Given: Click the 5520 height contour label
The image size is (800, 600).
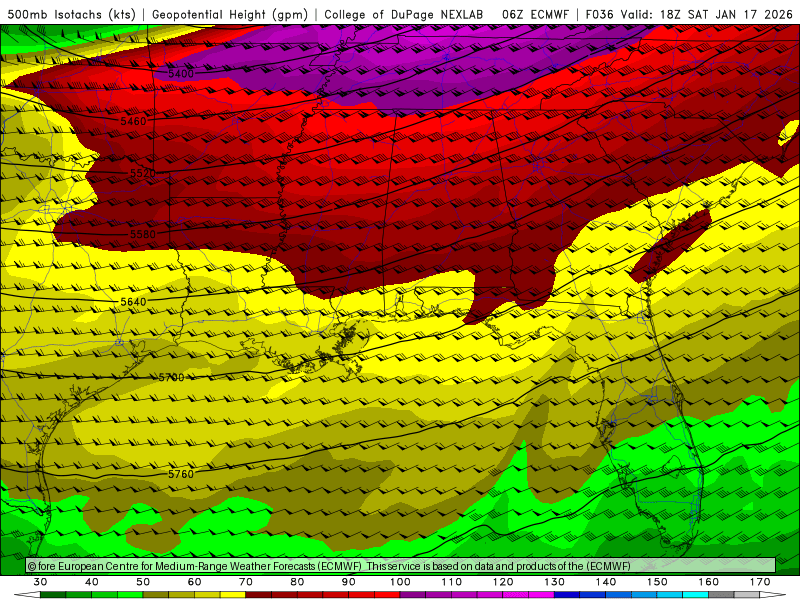Looking at the screenshot, I should [142, 173].
